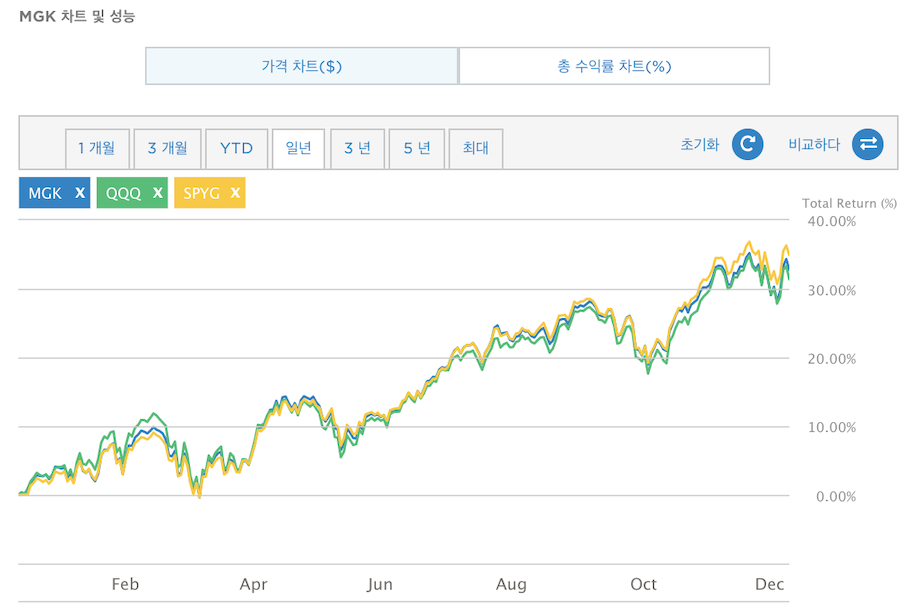Image resolution: width=907 pixels, height=604 pixels.
Task: Click the Feb label on x-axis
Action: click(125, 584)
